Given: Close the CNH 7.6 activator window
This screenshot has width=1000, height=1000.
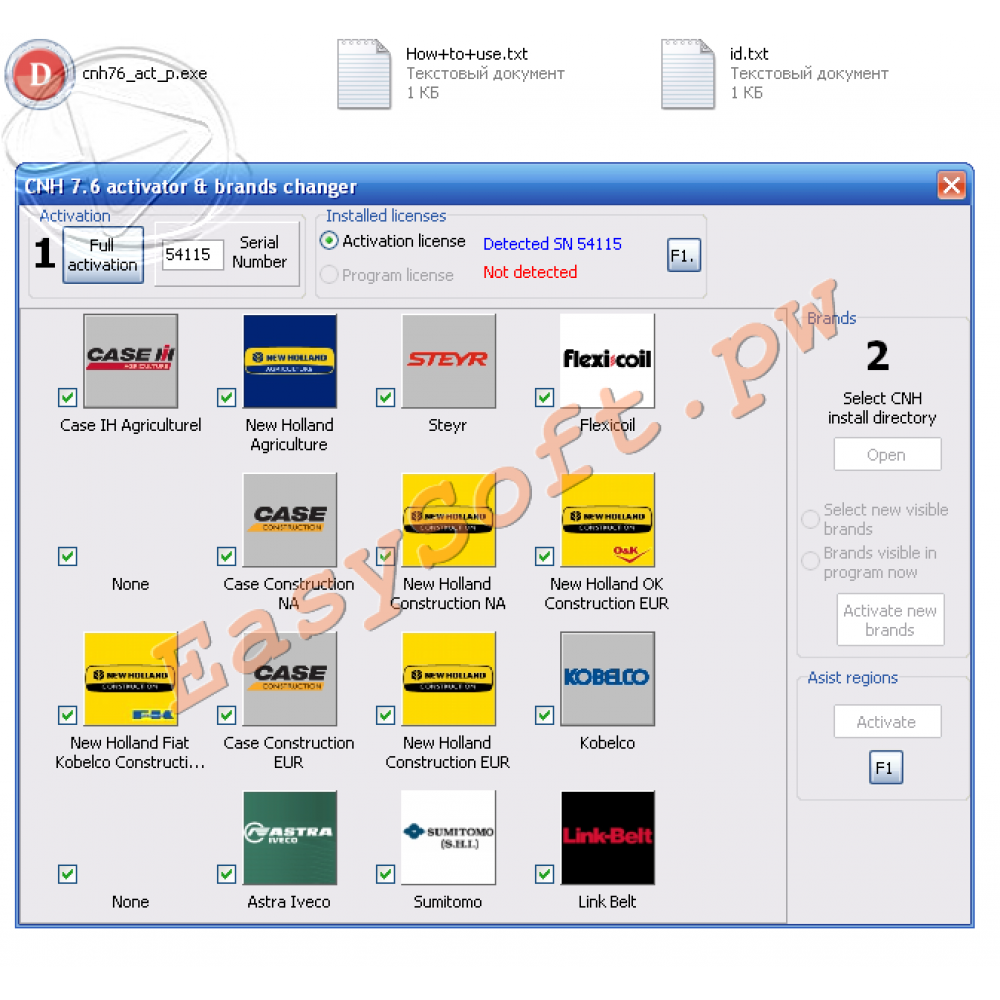Looking at the screenshot, I should (x=952, y=186).
